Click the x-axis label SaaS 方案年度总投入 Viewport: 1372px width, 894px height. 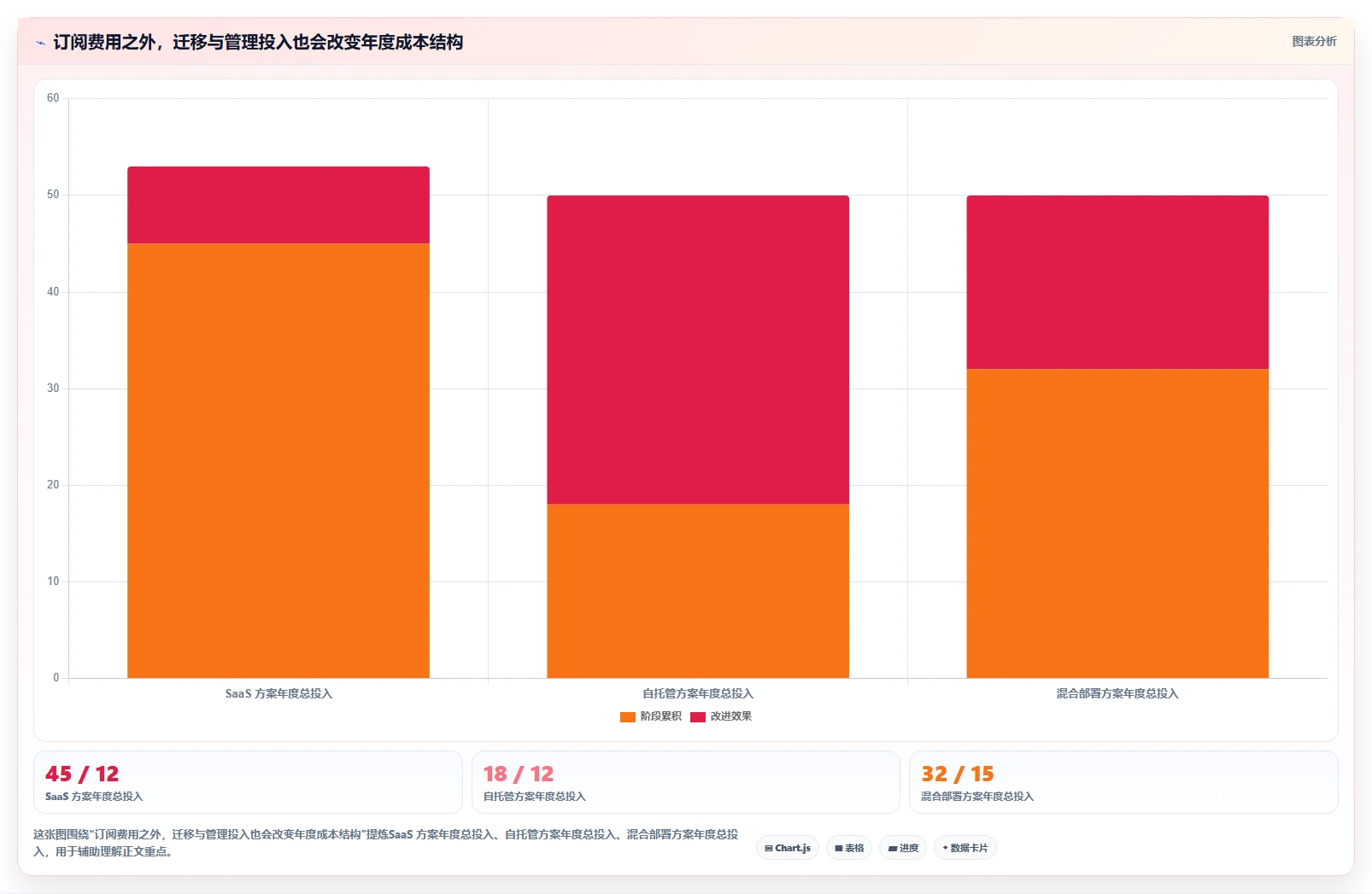point(279,693)
